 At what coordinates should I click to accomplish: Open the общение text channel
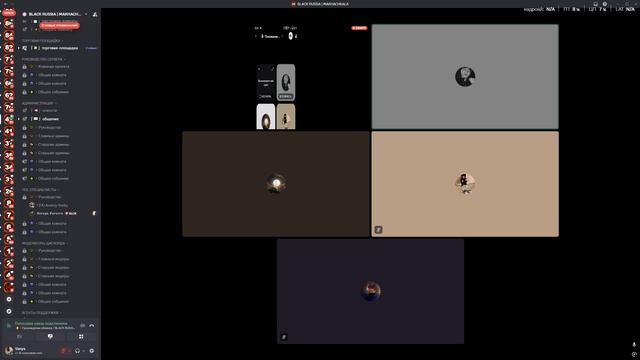50,119
